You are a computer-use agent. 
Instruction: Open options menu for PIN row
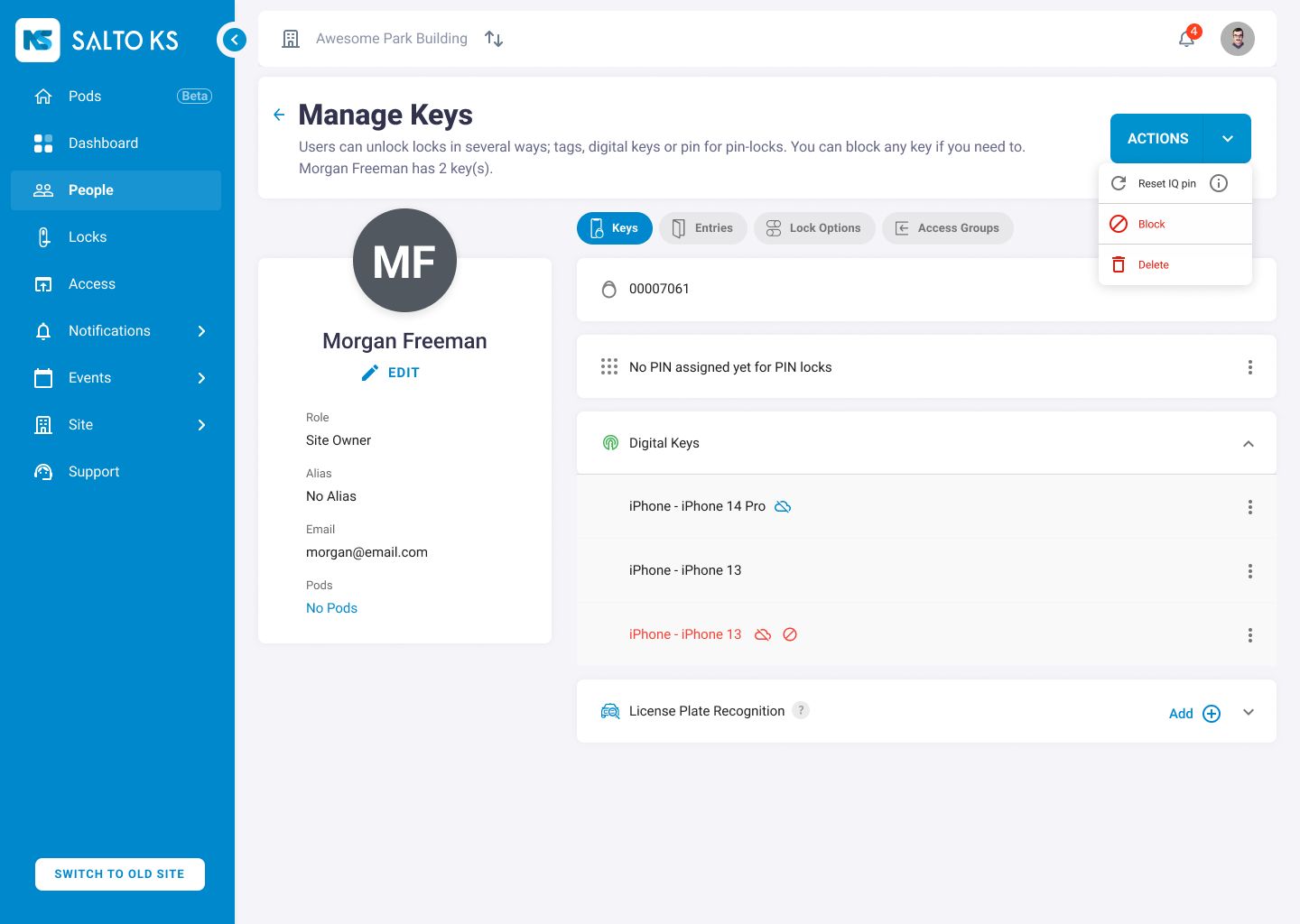(x=1249, y=367)
